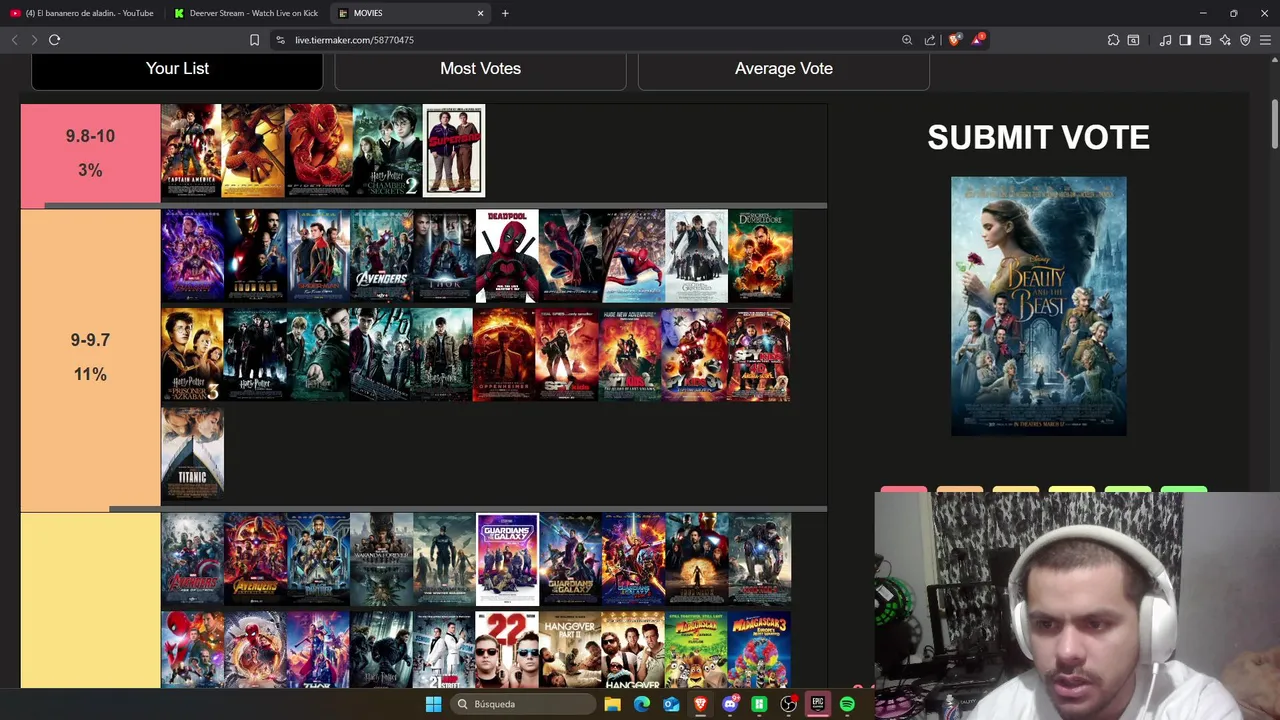This screenshot has width=1280, height=720.
Task: Open the Windows Start menu
Action: pyautogui.click(x=433, y=704)
